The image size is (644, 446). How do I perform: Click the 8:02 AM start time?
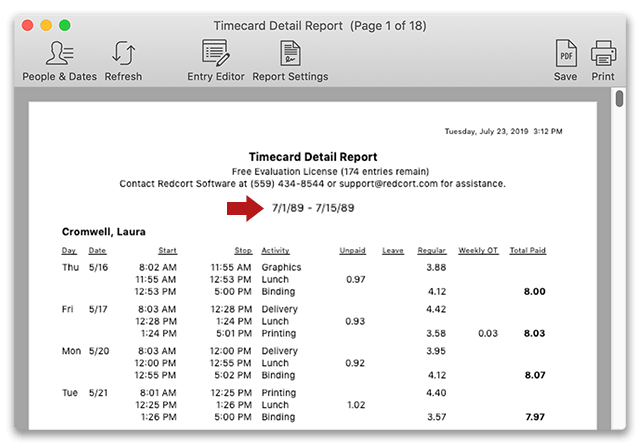pyautogui.click(x=158, y=267)
